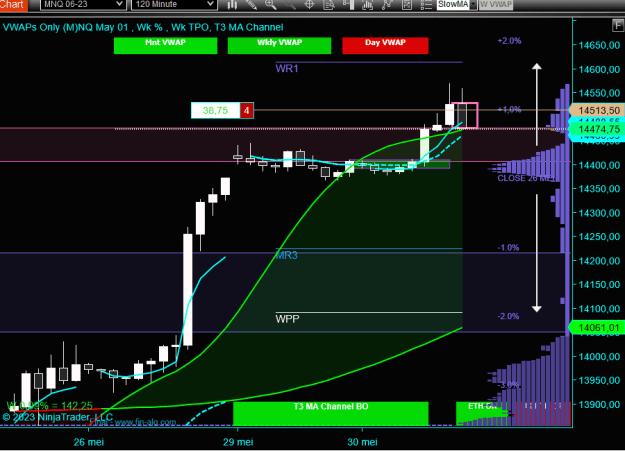Select the zoom out magnifier tool
The width and height of the screenshot is (625, 451).
290,4
